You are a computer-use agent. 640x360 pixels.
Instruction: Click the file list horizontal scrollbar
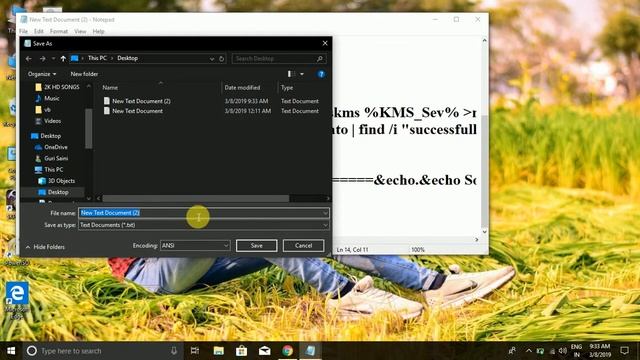pos(196,198)
